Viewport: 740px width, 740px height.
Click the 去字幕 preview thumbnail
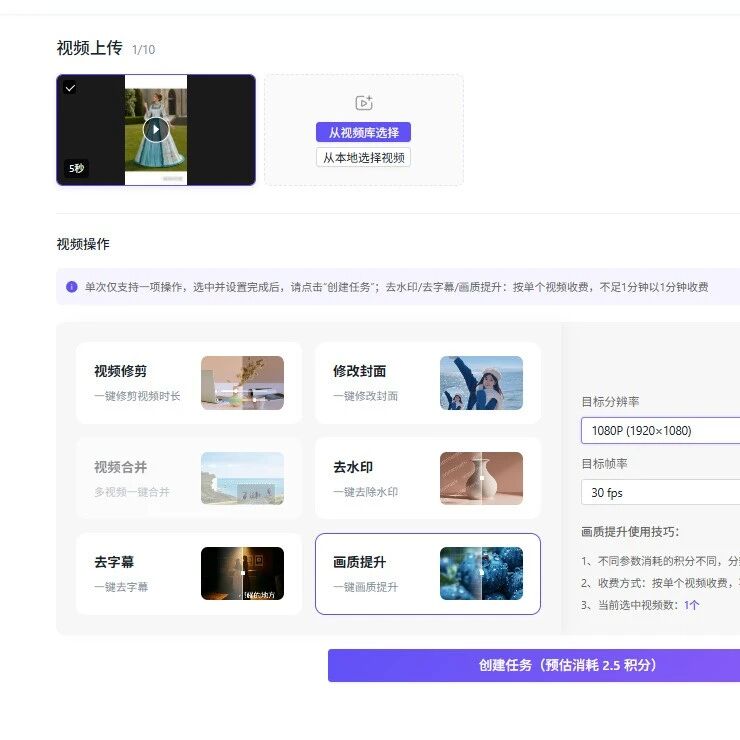tap(243, 573)
